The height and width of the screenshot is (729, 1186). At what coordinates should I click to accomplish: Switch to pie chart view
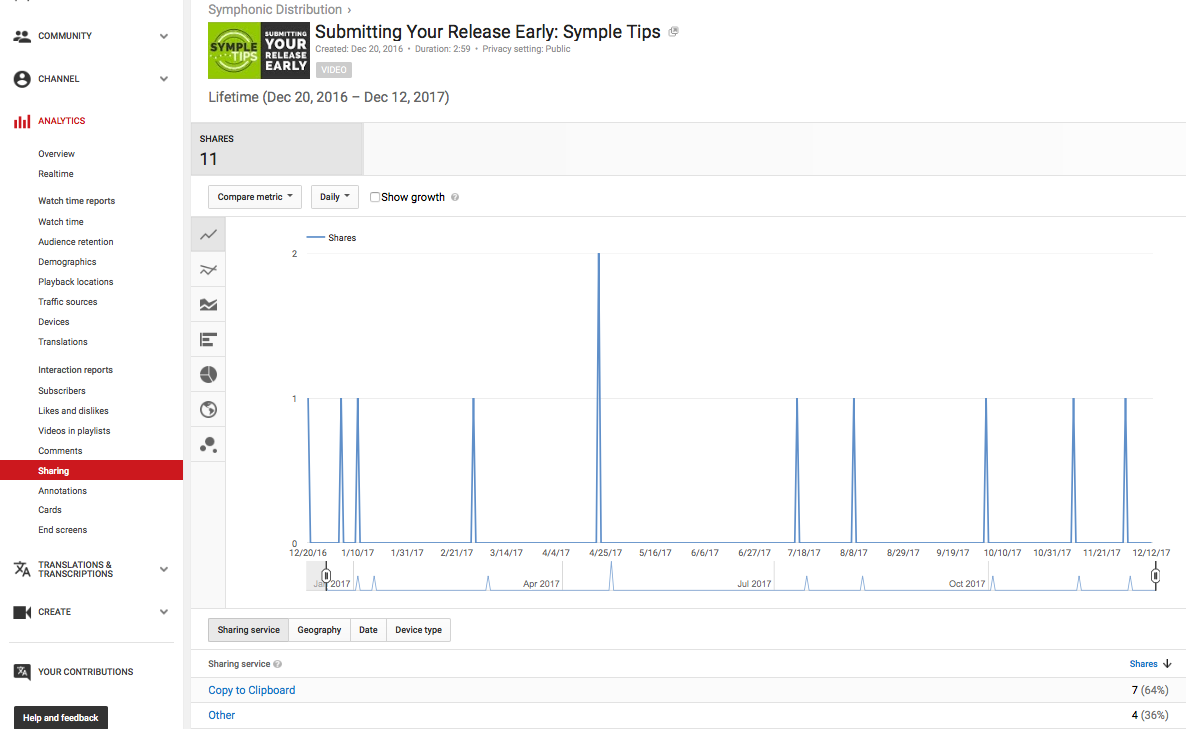click(x=208, y=375)
